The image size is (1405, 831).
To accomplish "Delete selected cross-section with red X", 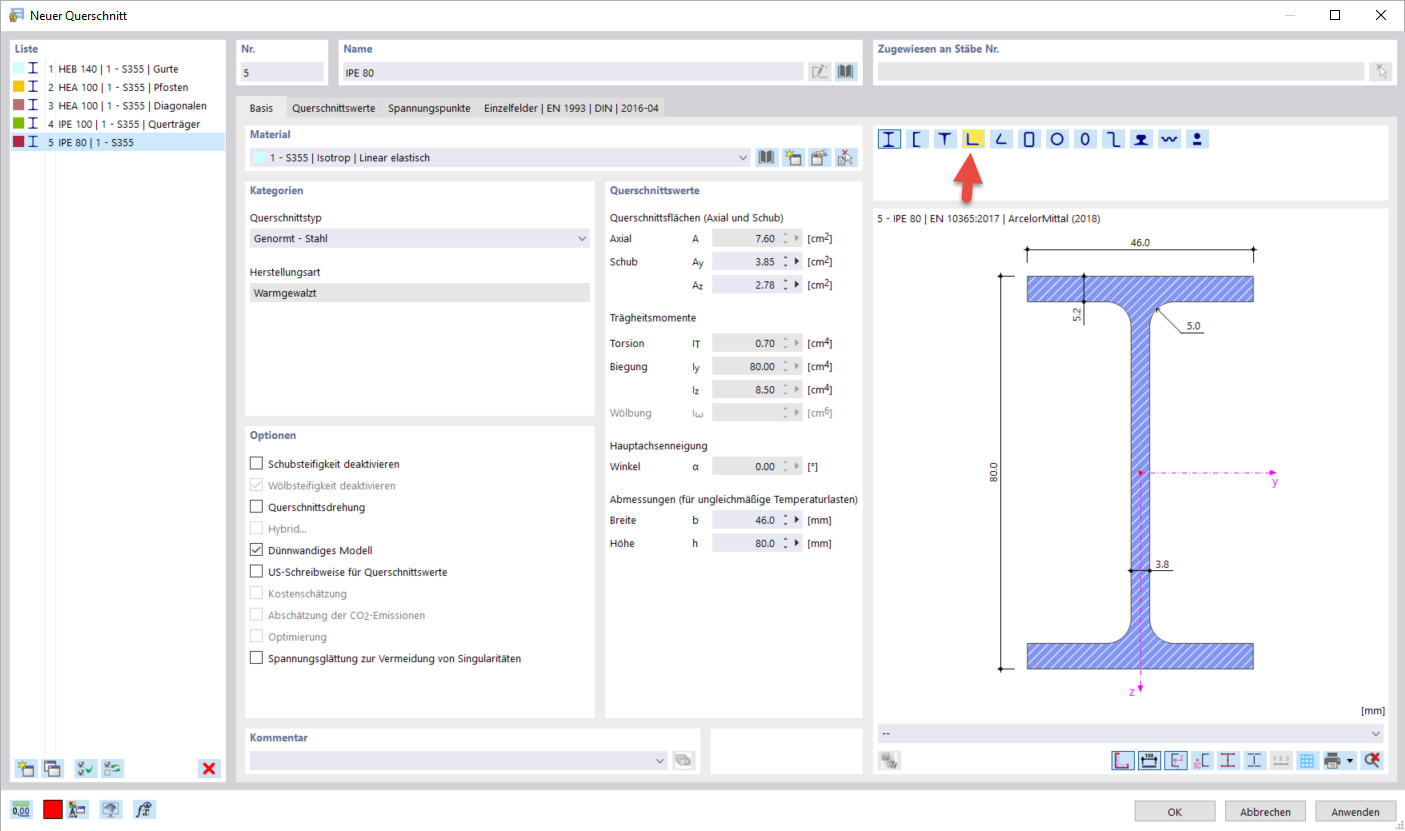I will [x=209, y=768].
